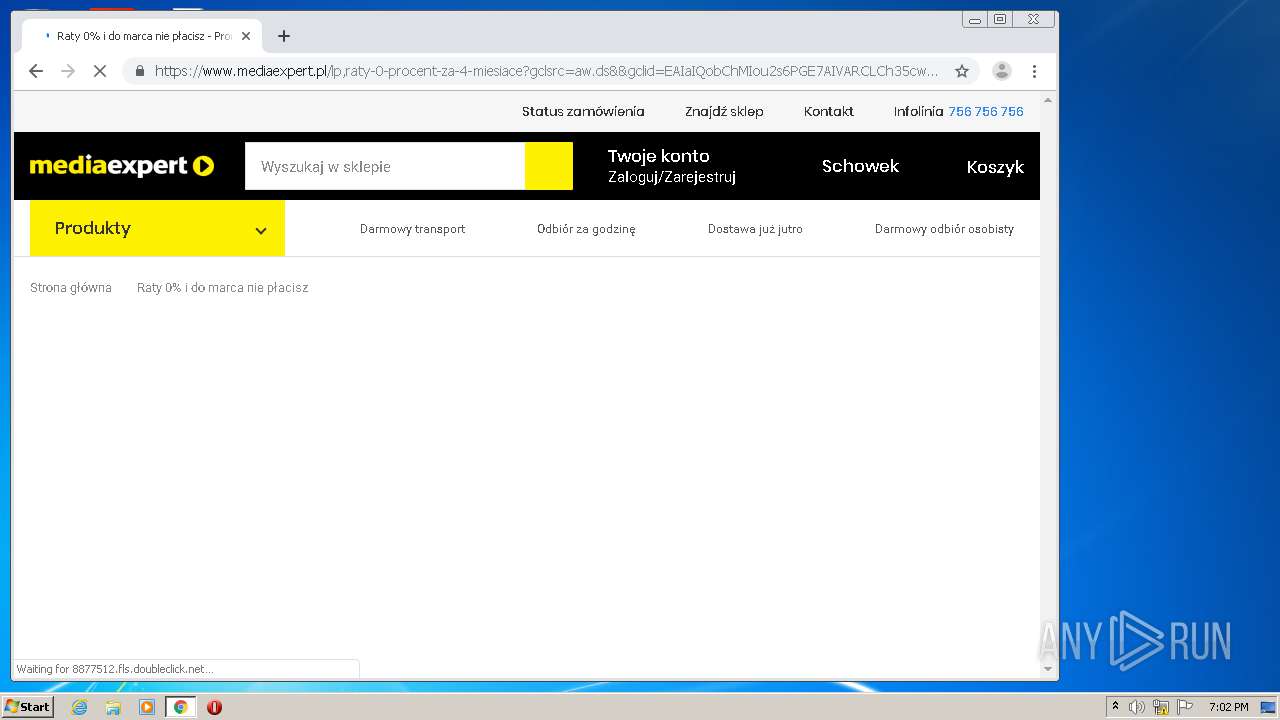Click Show desktop button at taskbar end

[x=1269, y=707]
